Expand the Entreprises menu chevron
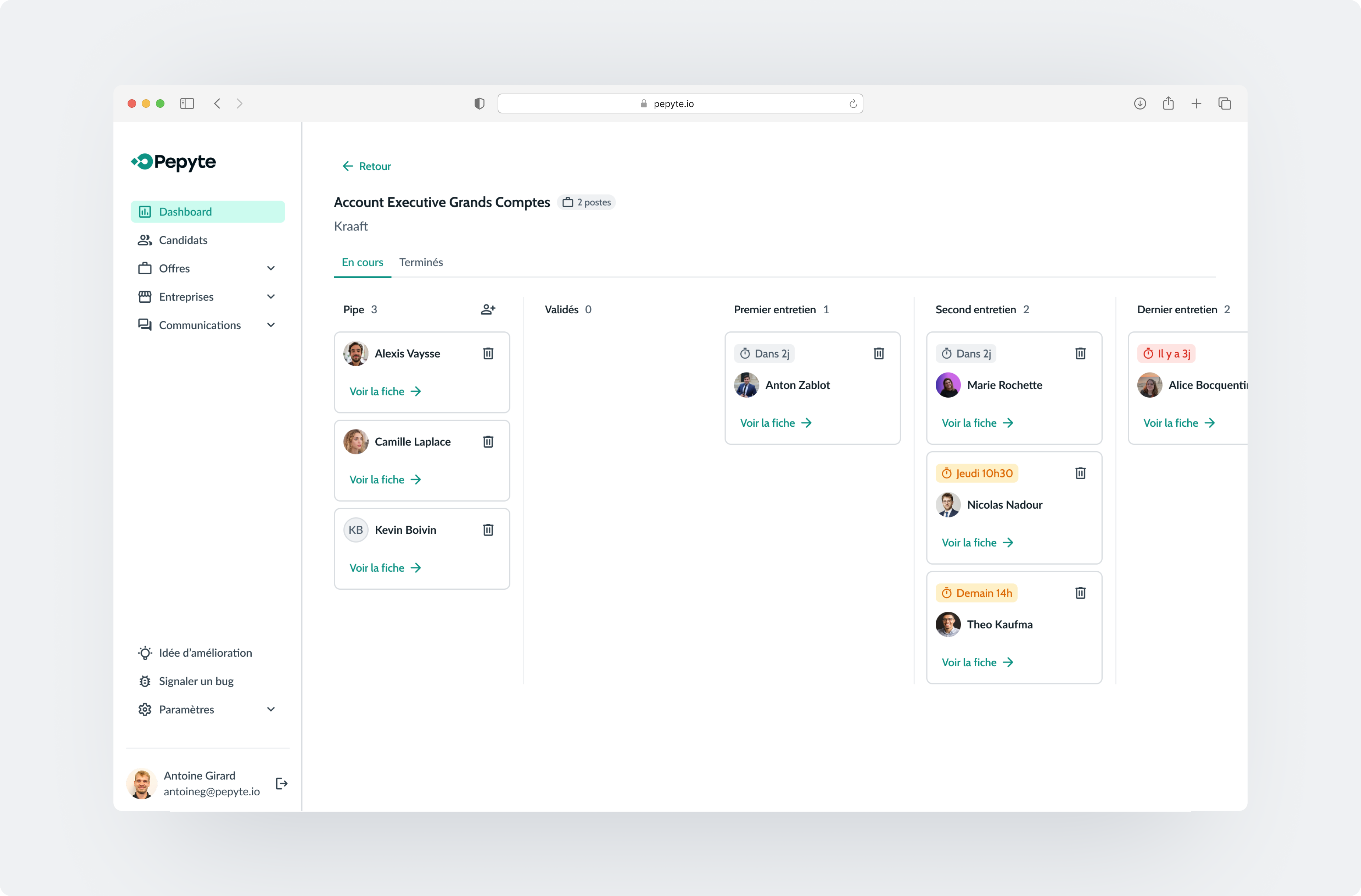Image resolution: width=1361 pixels, height=896 pixels. [271, 297]
